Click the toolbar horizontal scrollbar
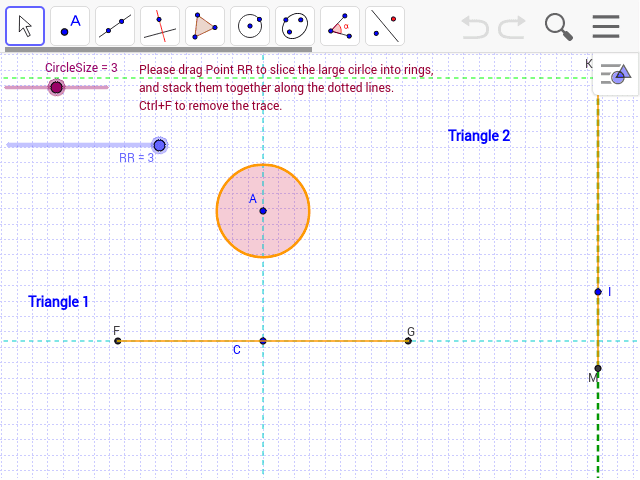This screenshot has width=640, height=480. coord(158,50)
